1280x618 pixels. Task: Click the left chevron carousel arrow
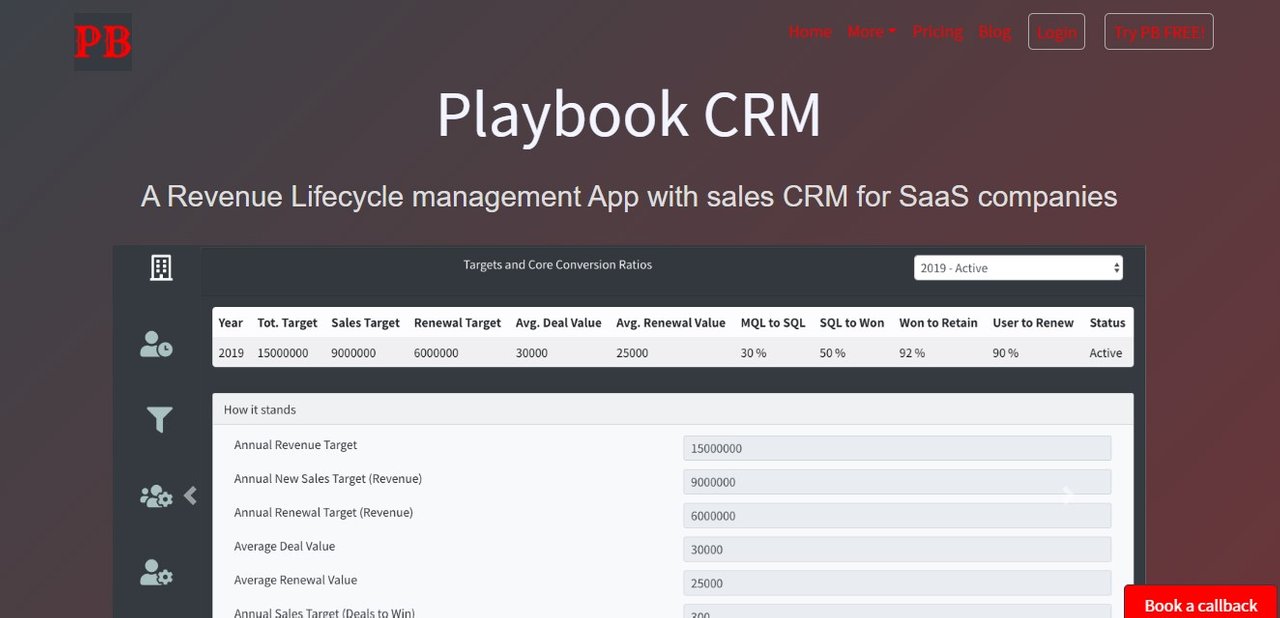tap(190, 495)
